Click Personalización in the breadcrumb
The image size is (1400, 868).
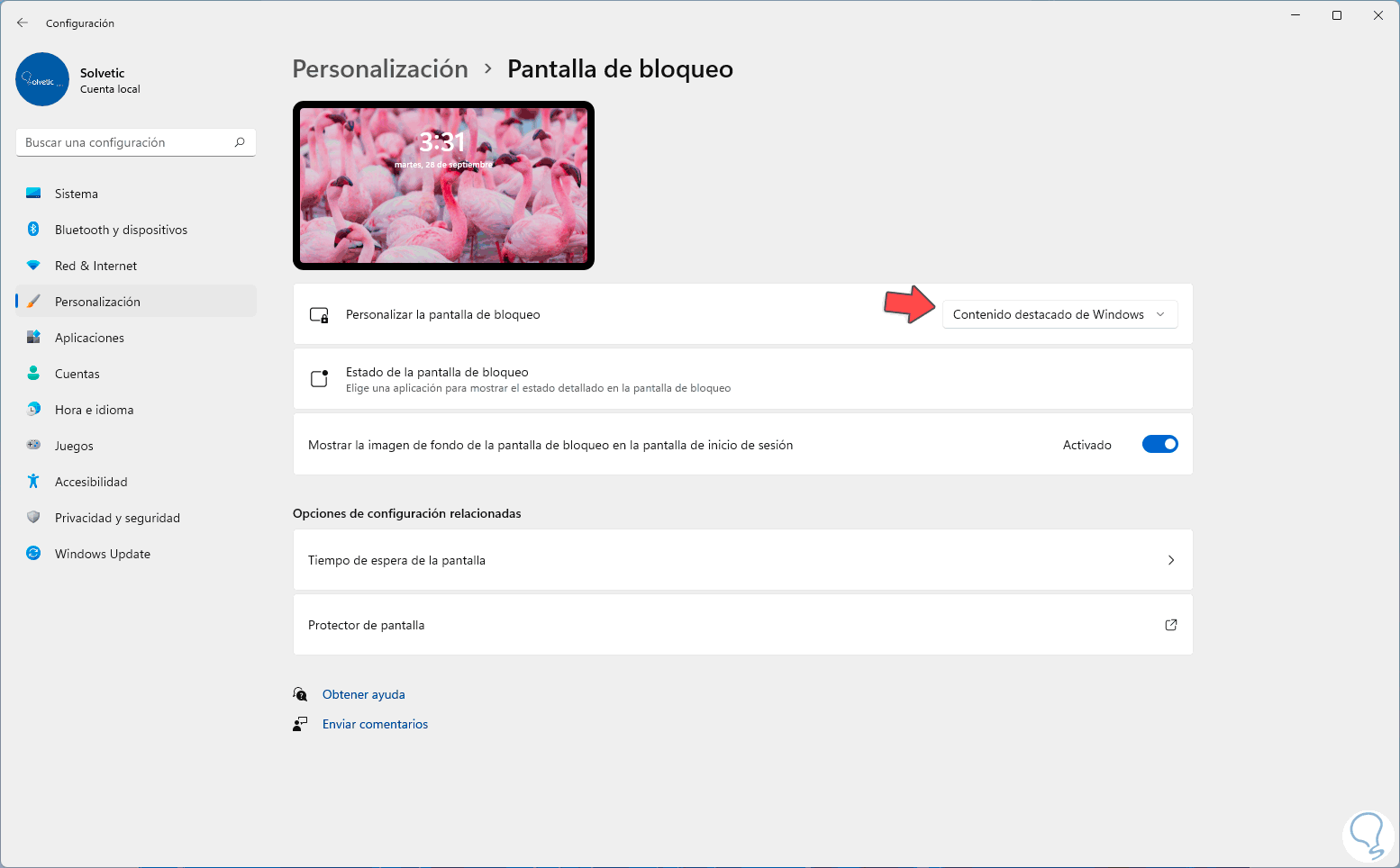click(380, 68)
